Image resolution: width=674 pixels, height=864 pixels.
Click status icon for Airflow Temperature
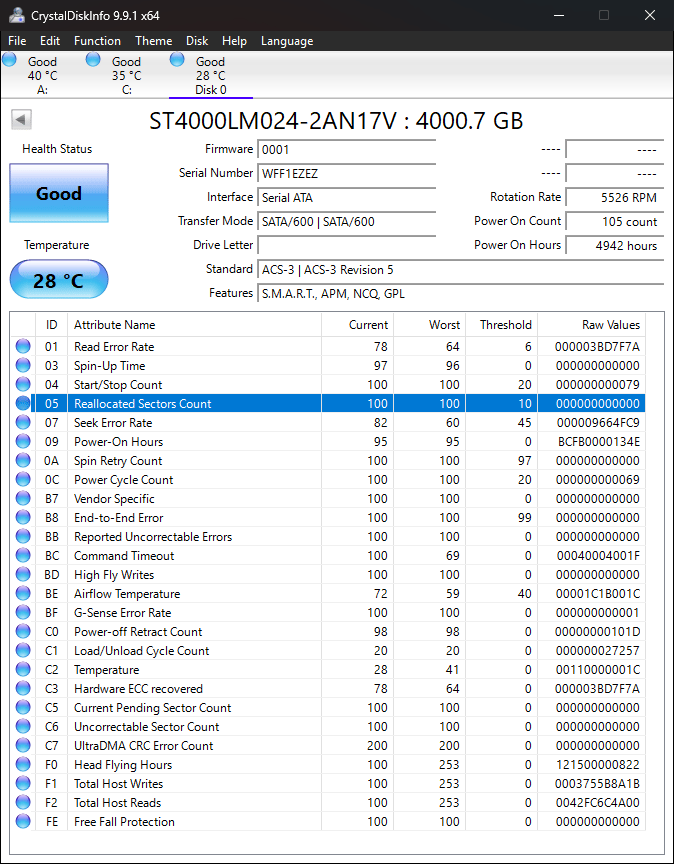click(x=23, y=593)
